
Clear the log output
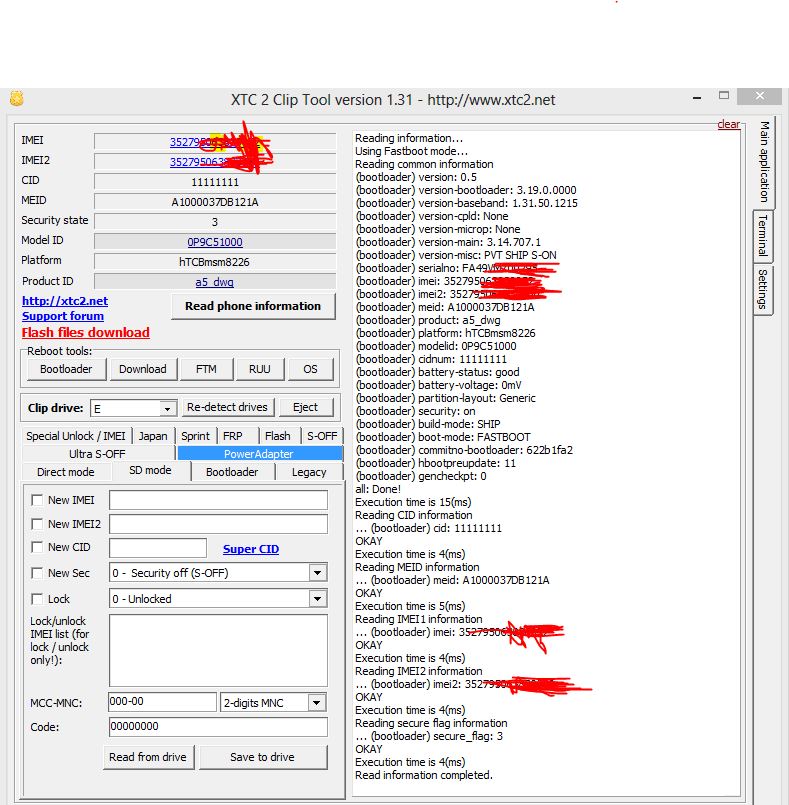tap(728, 124)
